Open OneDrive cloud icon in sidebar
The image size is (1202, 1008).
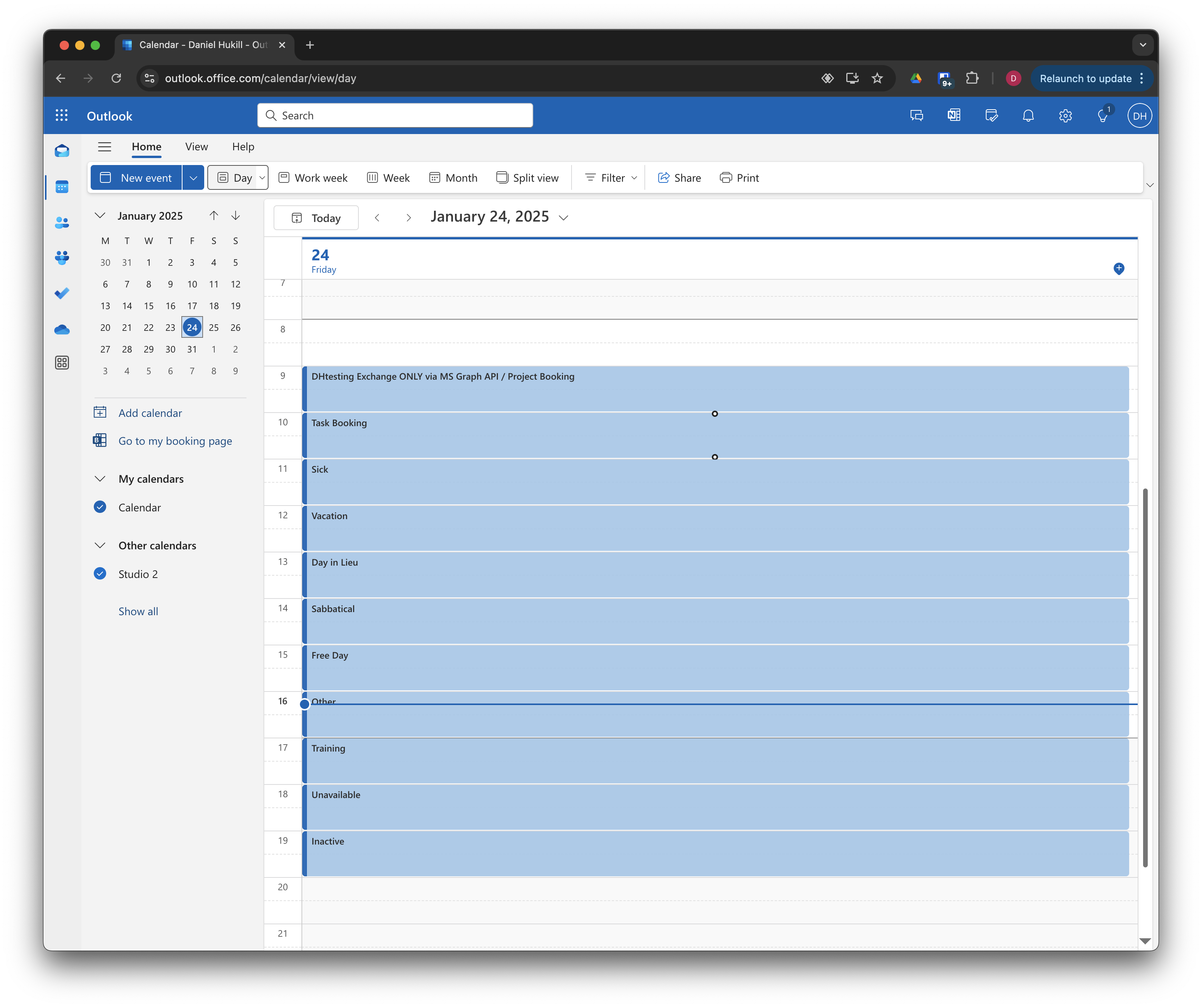[62, 330]
